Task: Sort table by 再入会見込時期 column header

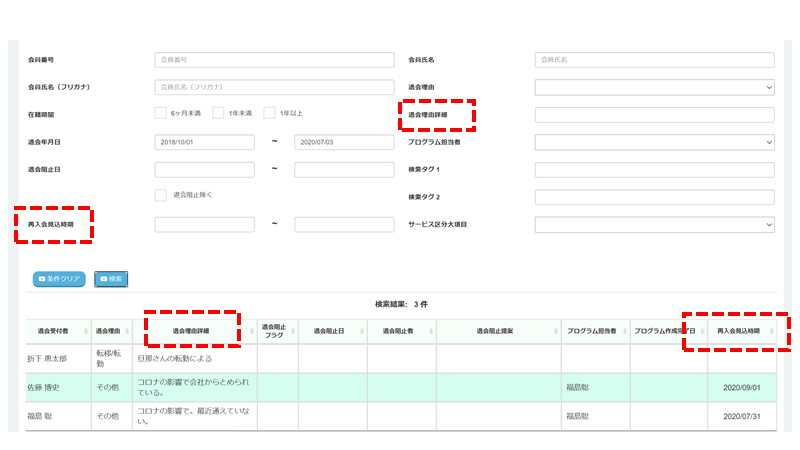Action: [739, 331]
